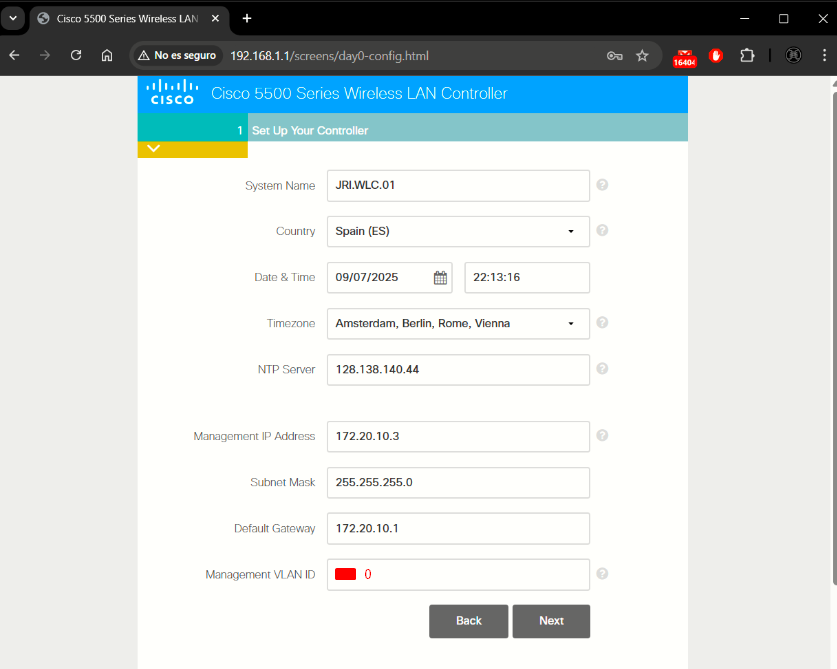Click the 'System Name' label
The image size is (837, 669).
[280, 186]
